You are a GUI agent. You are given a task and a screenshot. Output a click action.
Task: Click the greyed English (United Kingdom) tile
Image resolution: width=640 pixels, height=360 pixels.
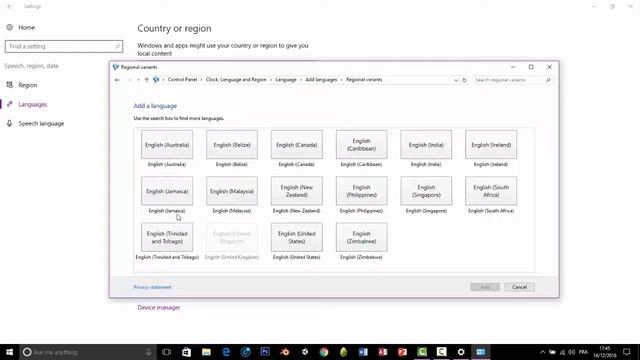click(x=232, y=238)
